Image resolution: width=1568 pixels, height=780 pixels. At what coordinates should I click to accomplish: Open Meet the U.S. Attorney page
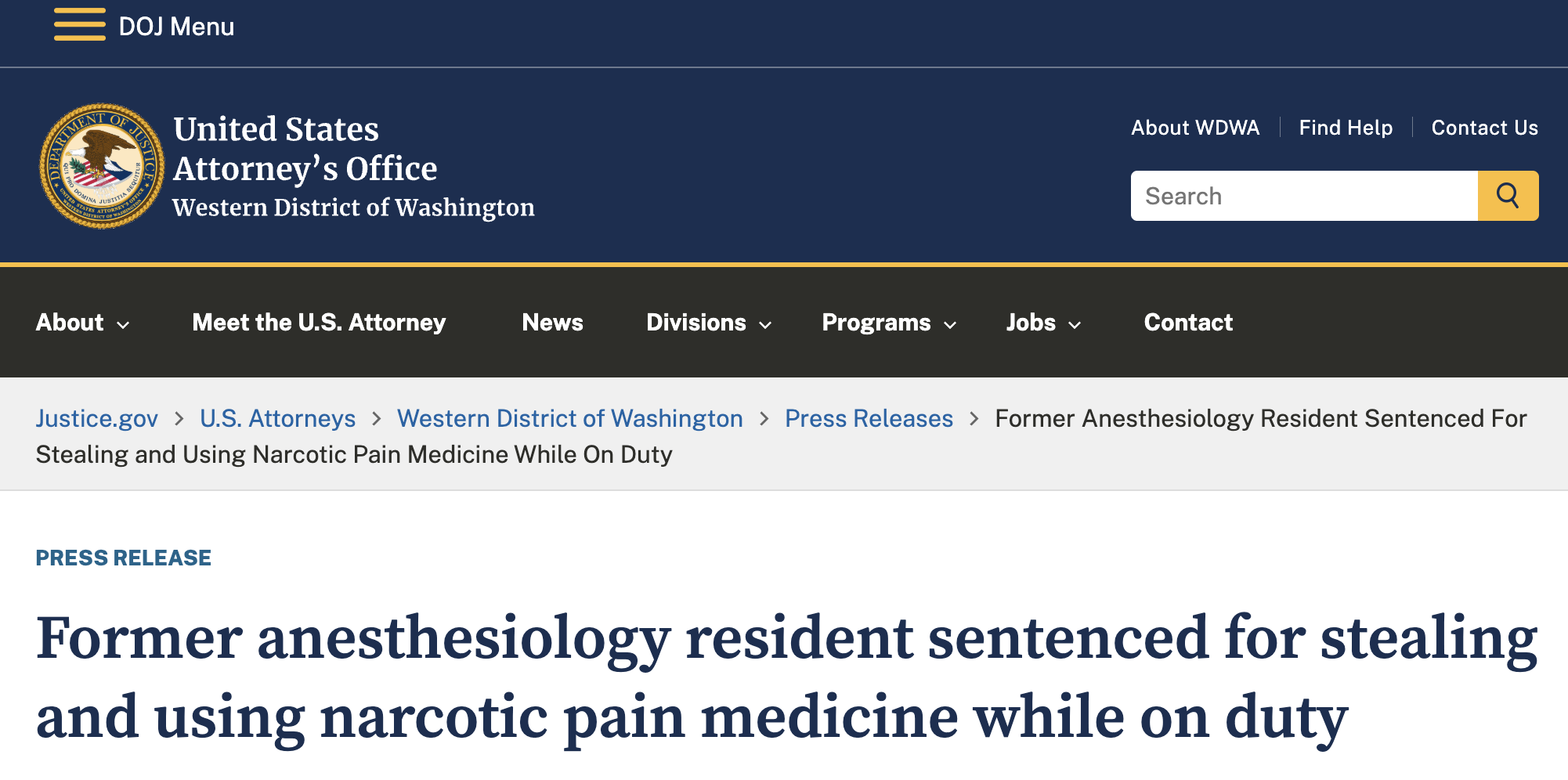coord(319,323)
